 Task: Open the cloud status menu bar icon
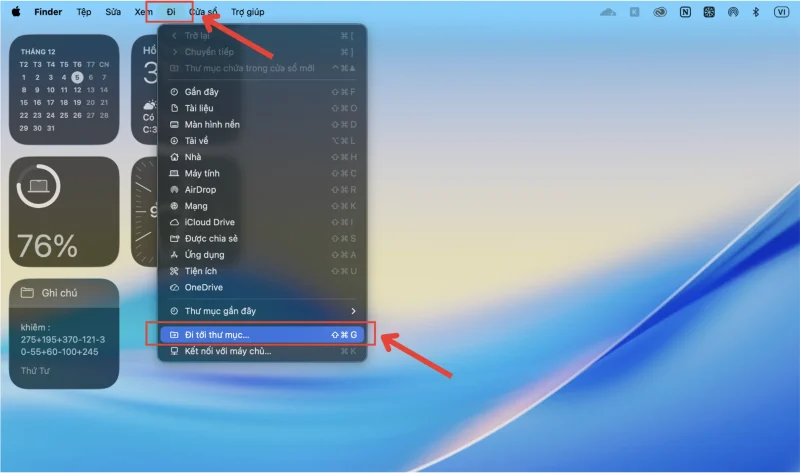(608, 12)
